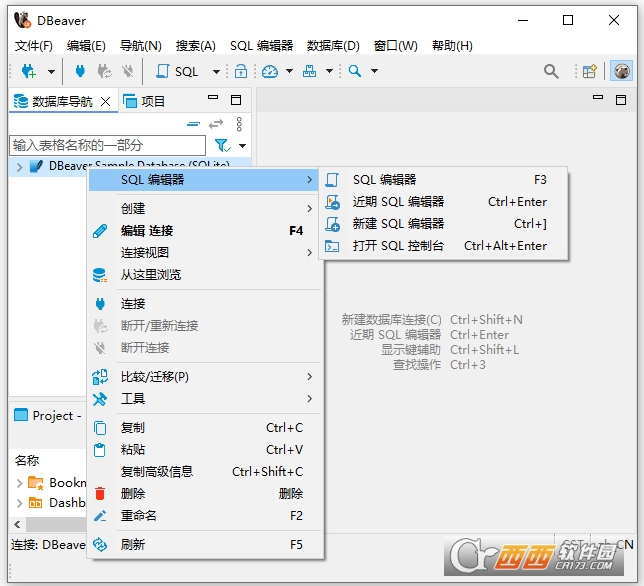Switch to the 项目 tab
This screenshot has height=586, width=644.
click(x=144, y=101)
